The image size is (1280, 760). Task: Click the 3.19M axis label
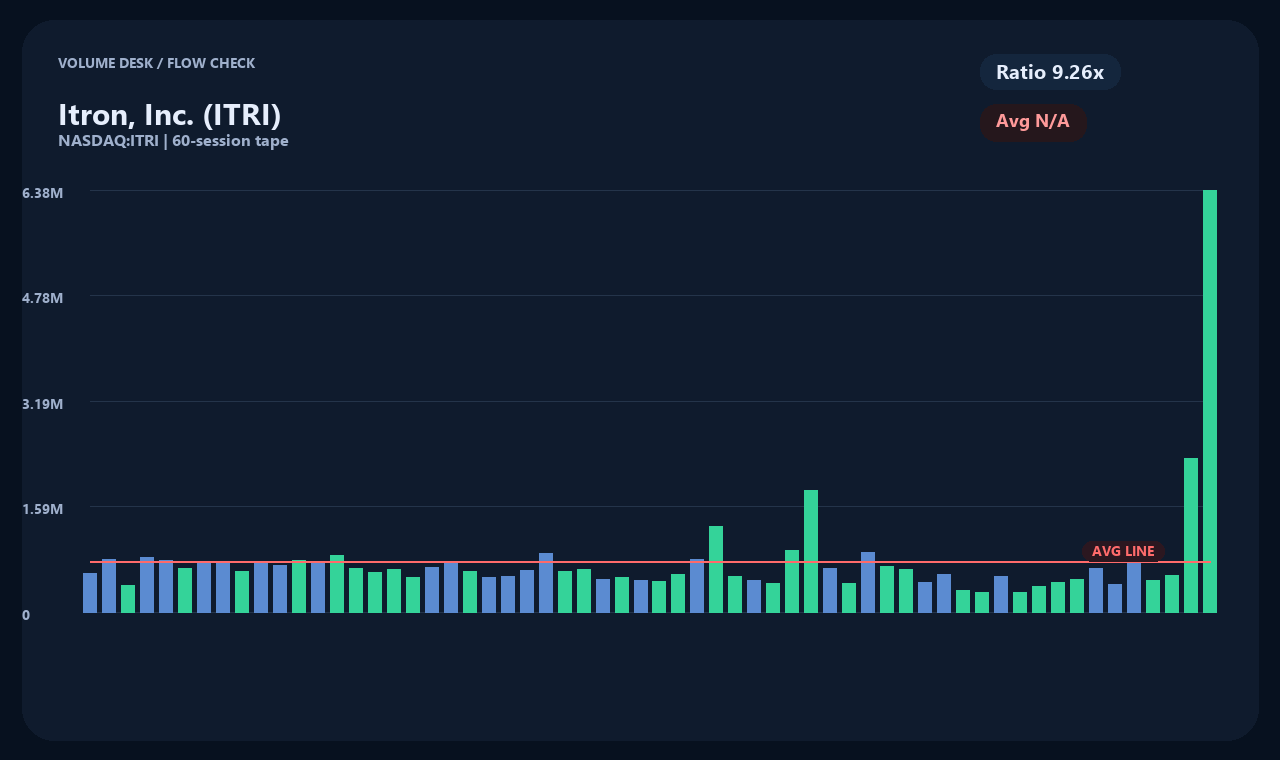(x=43, y=404)
